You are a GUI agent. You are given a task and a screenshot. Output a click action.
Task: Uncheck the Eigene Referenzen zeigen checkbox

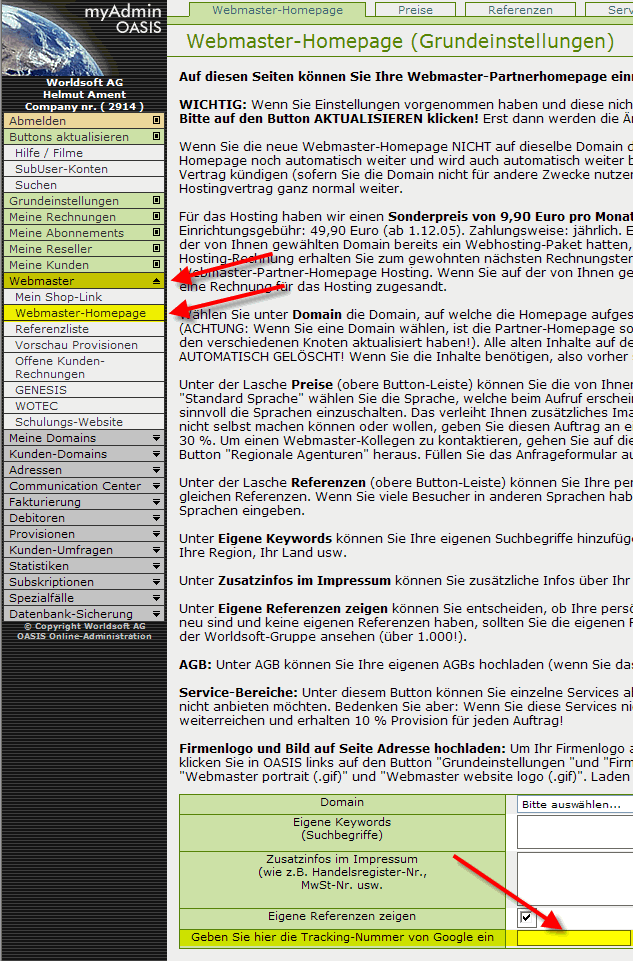(526, 918)
